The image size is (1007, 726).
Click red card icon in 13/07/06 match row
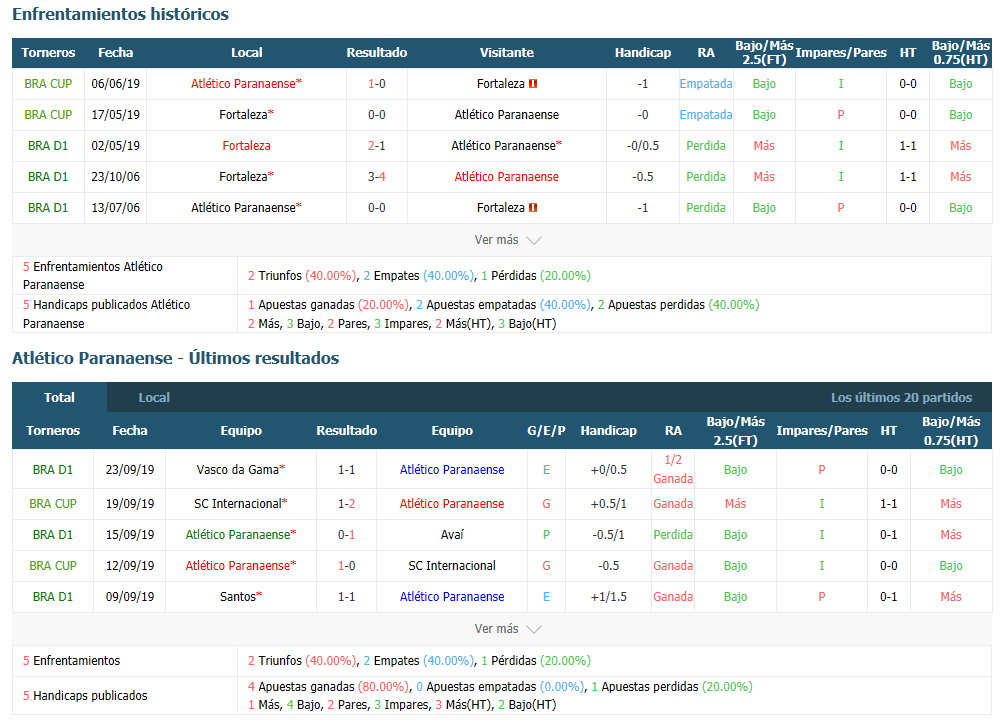pos(533,208)
